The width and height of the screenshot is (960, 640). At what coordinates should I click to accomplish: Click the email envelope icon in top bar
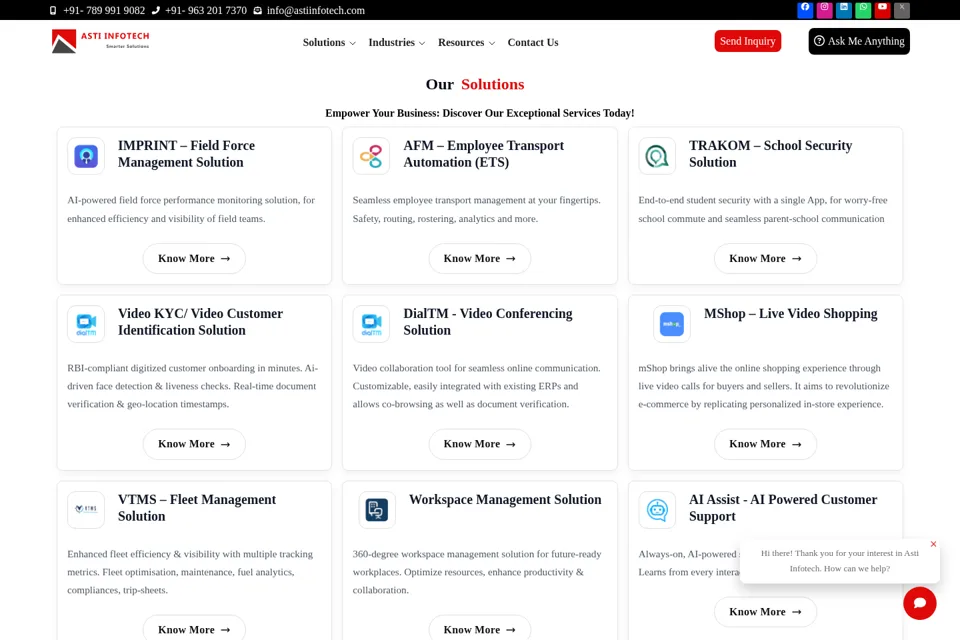point(258,10)
